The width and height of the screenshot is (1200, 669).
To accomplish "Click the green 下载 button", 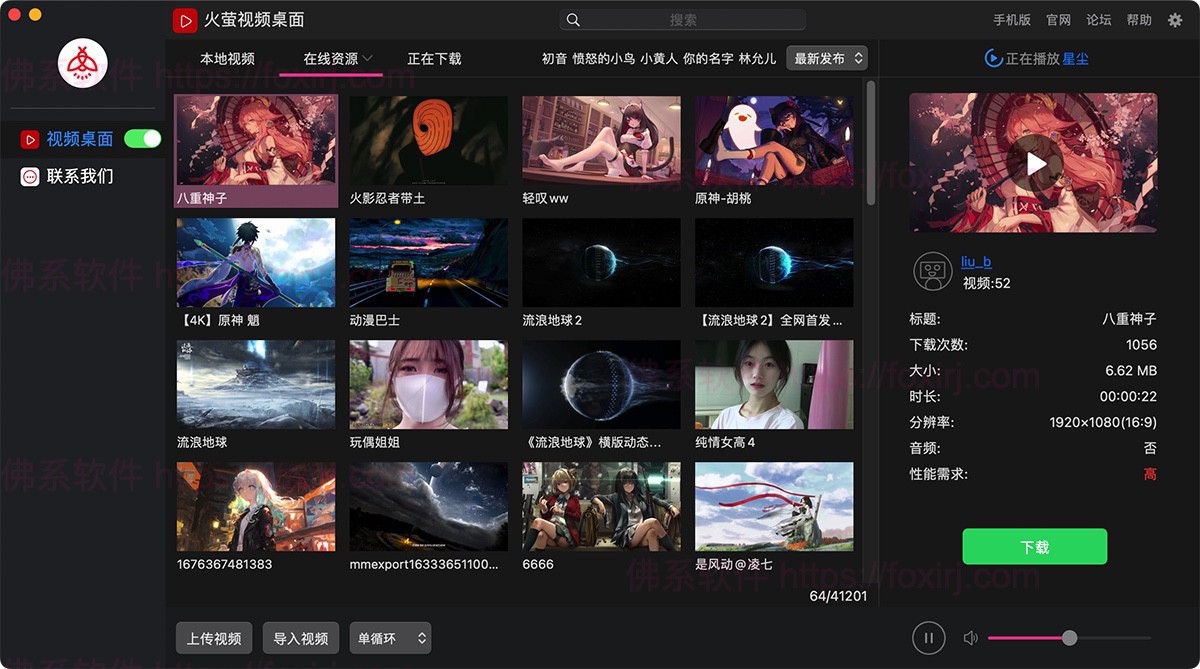I will pos(1034,547).
